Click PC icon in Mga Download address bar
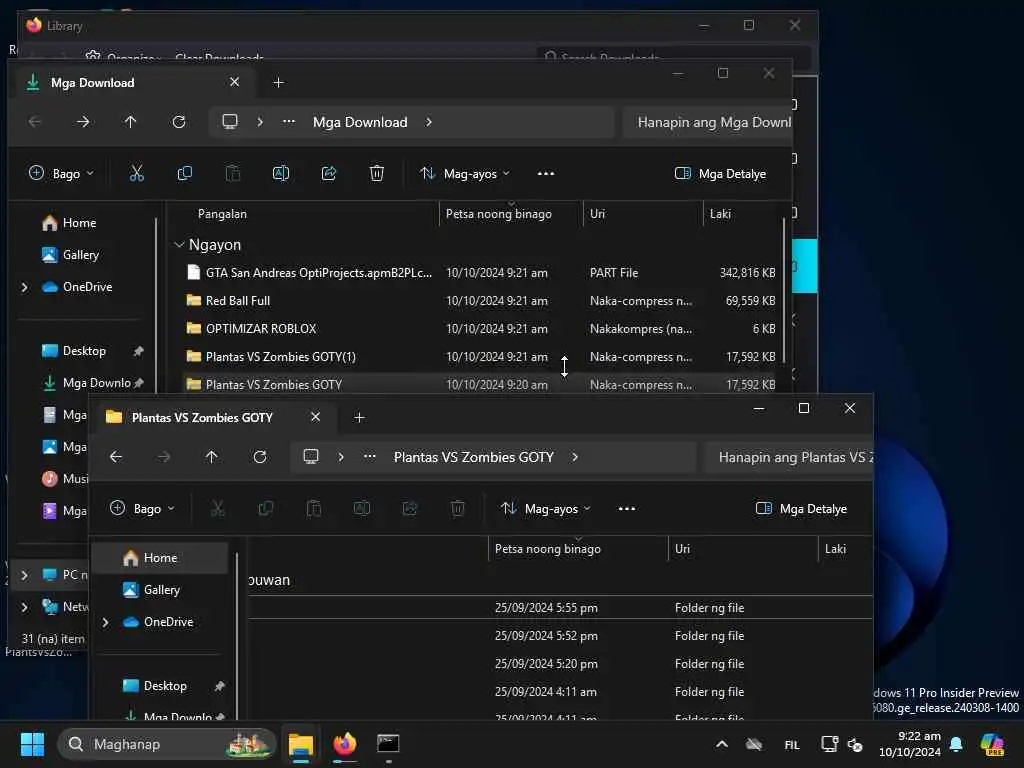This screenshot has height=768, width=1024. coord(230,121)
